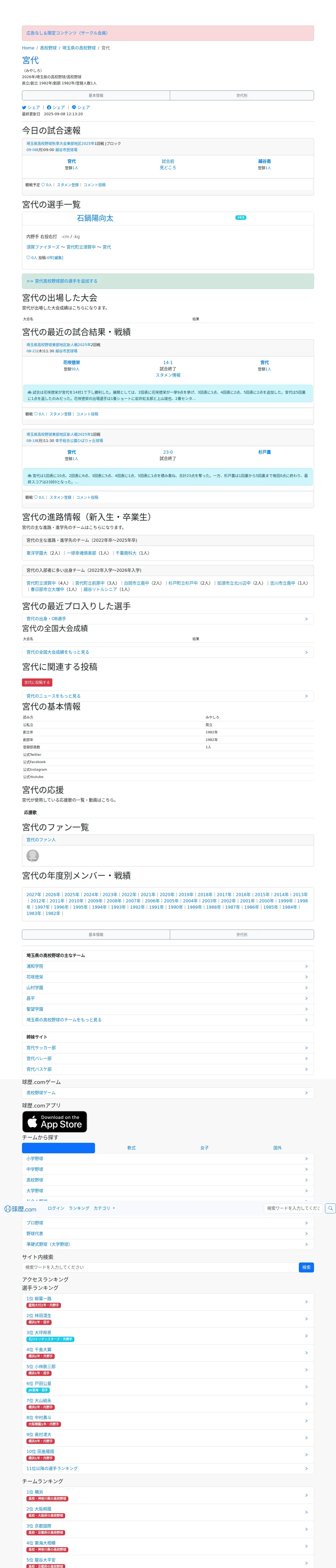Click the site search field under サイト内検索
The height and width of the screenshot is (1568, 336).
pos(160,1267)
